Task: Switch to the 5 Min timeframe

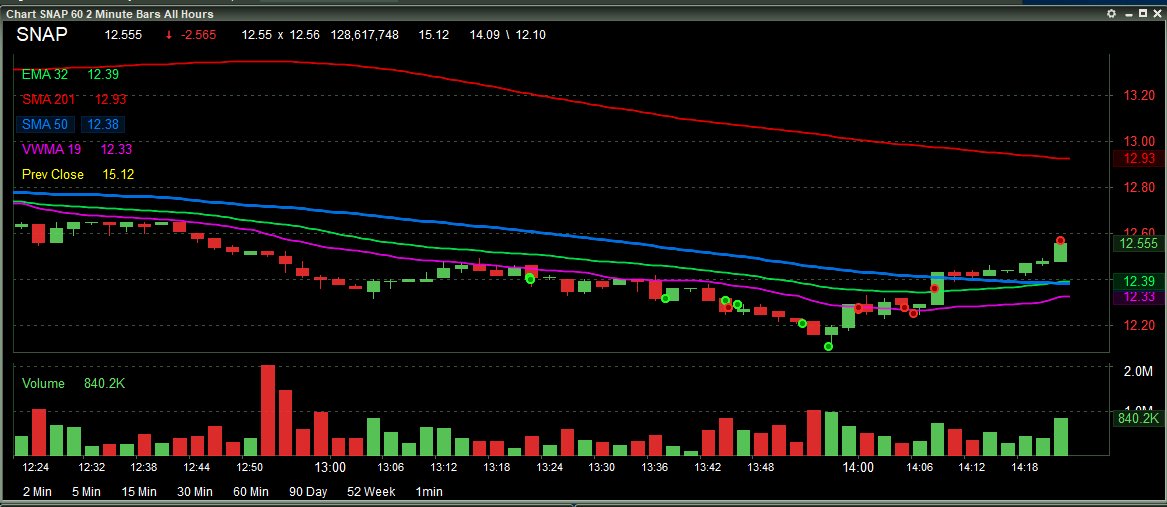Action: (x=86, y=491)
